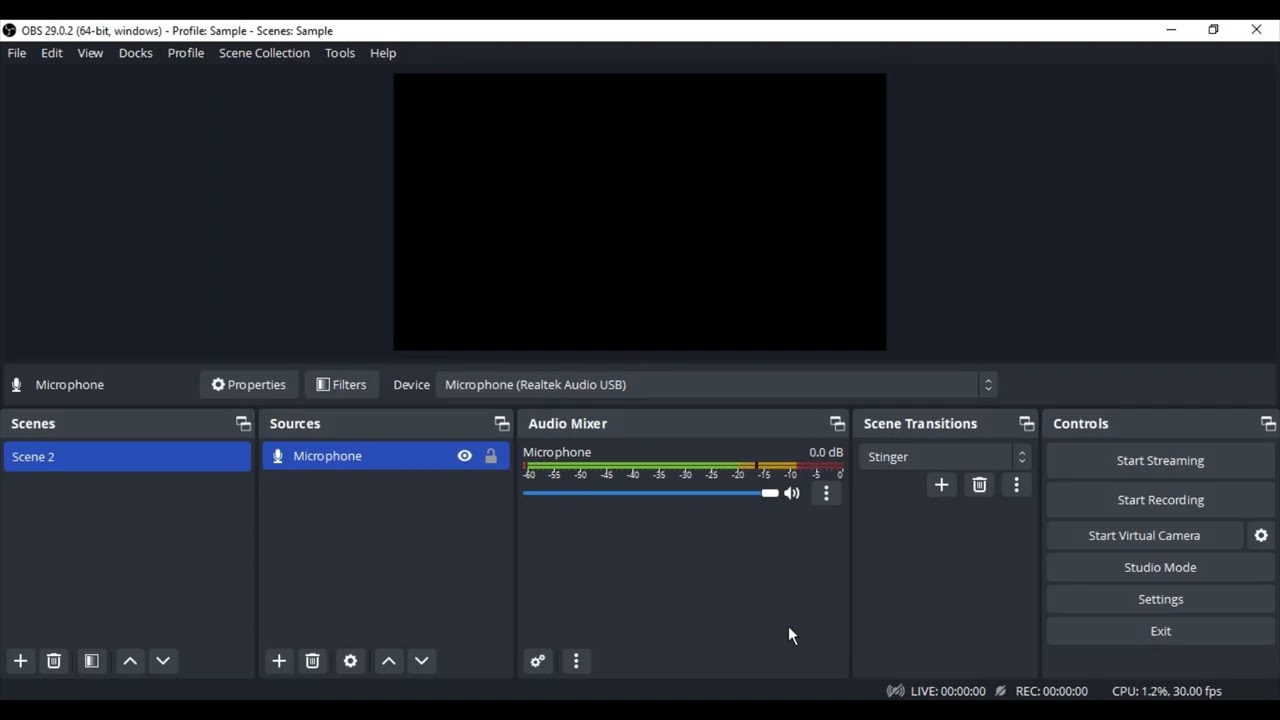This screenshot has height=720, width=1280.
Task: Open the Docks menu
Action: point(136,53)
